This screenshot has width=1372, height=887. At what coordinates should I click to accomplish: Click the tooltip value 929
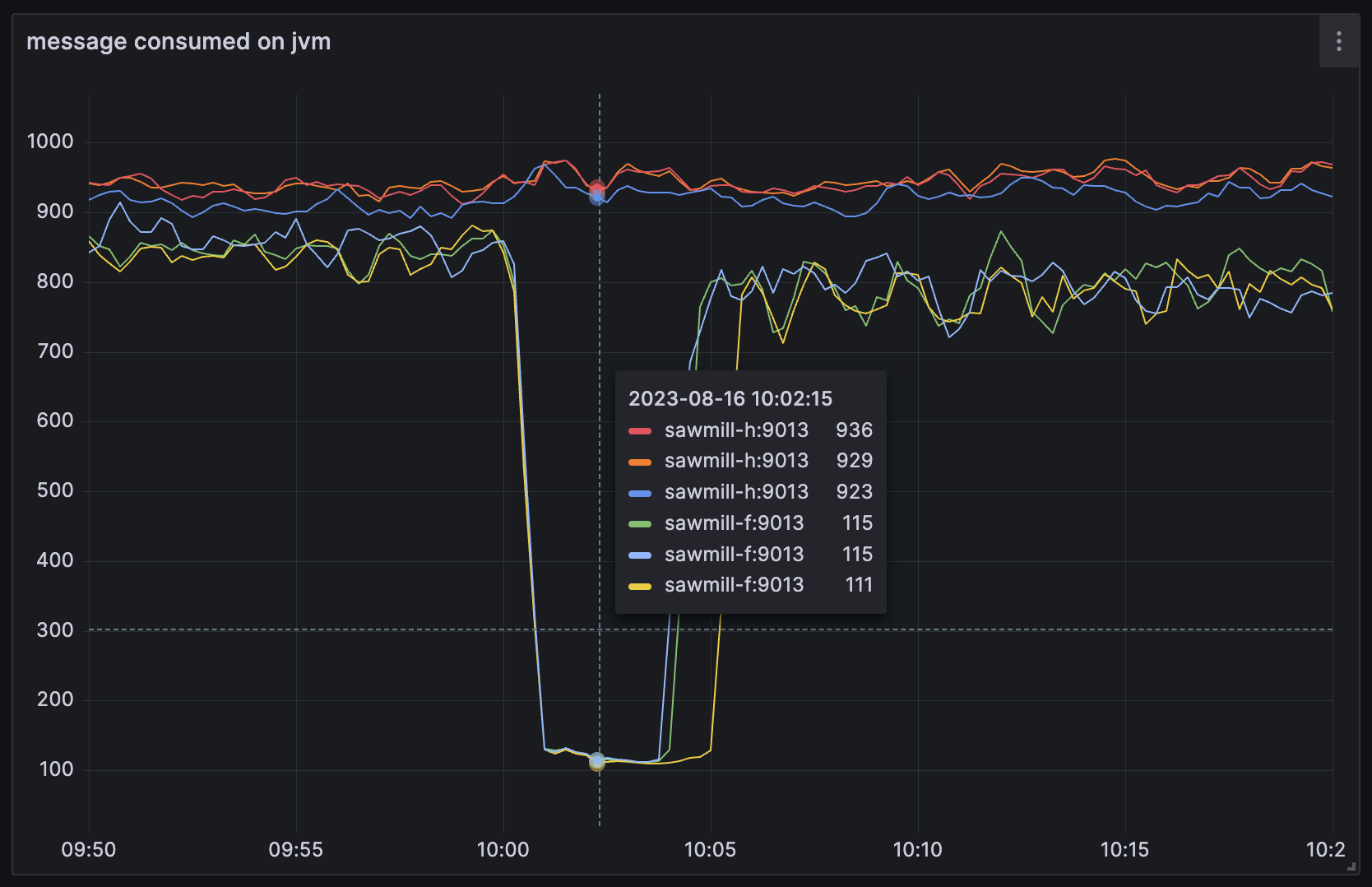tap(854, 460)
